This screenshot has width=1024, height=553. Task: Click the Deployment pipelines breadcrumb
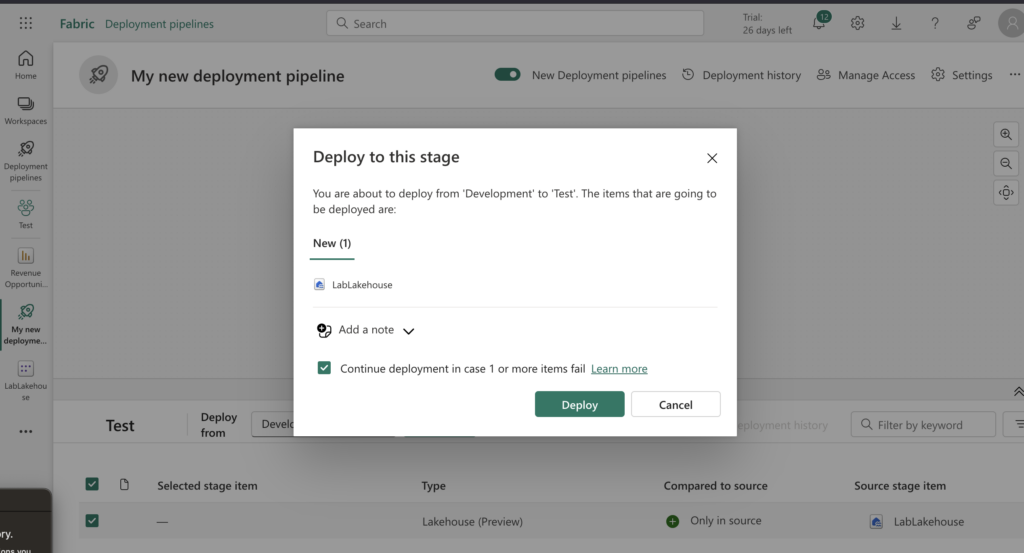point(159,24)
